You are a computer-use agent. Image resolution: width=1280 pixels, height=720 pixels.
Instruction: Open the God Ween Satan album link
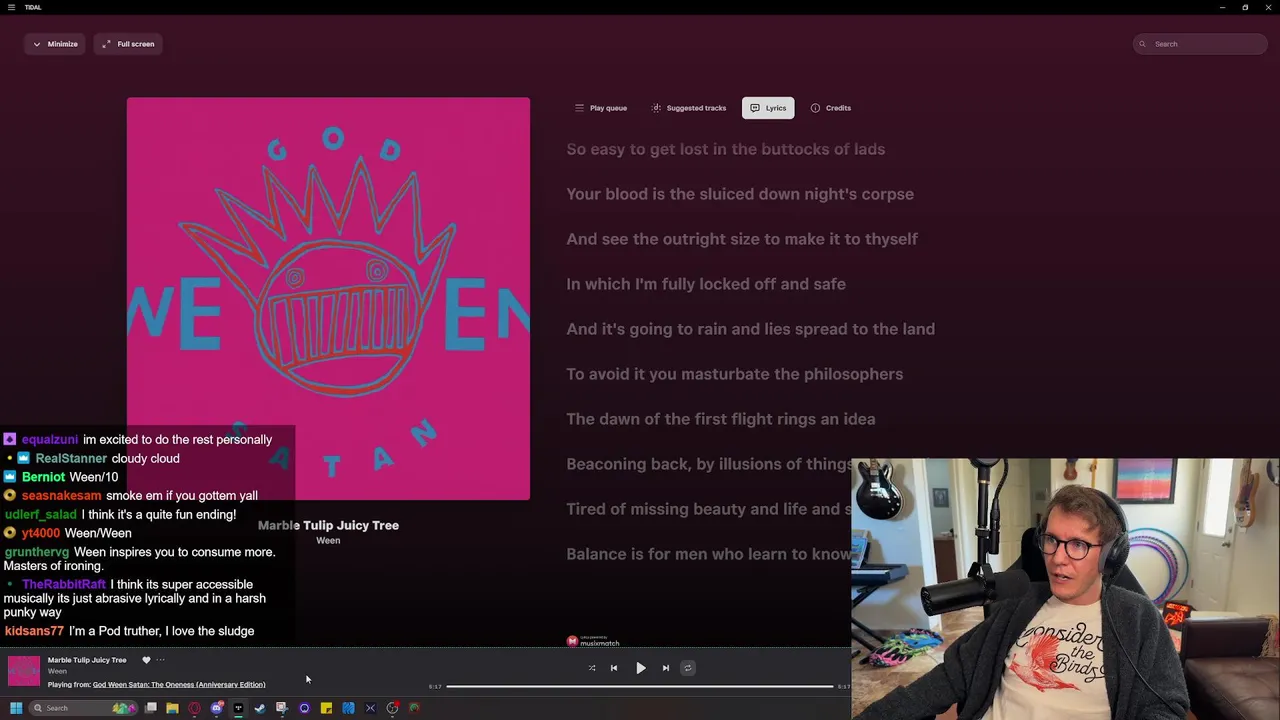(179, 685)
